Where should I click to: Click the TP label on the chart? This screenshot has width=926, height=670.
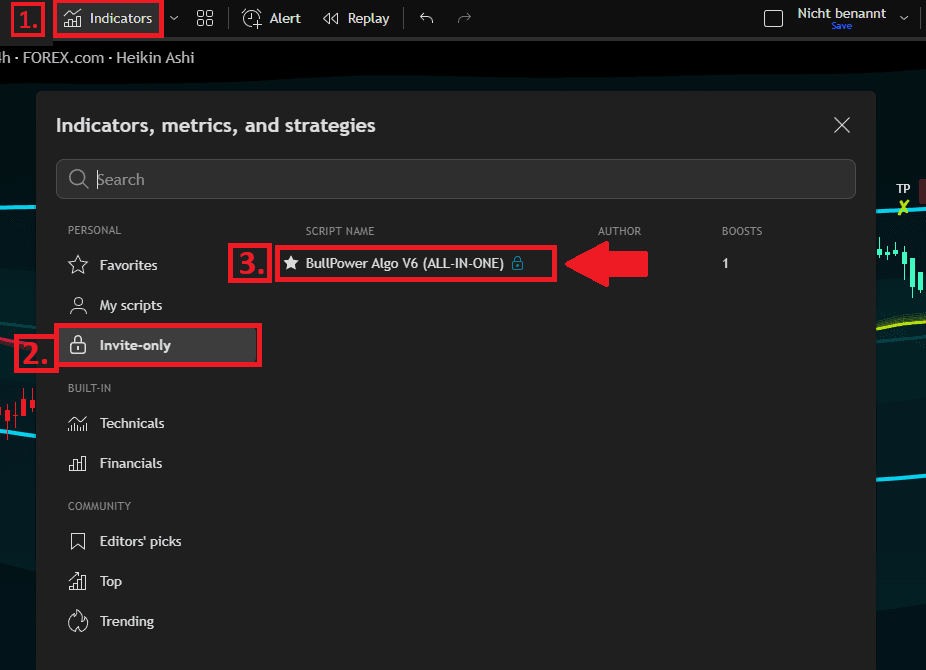coord(903,189)
